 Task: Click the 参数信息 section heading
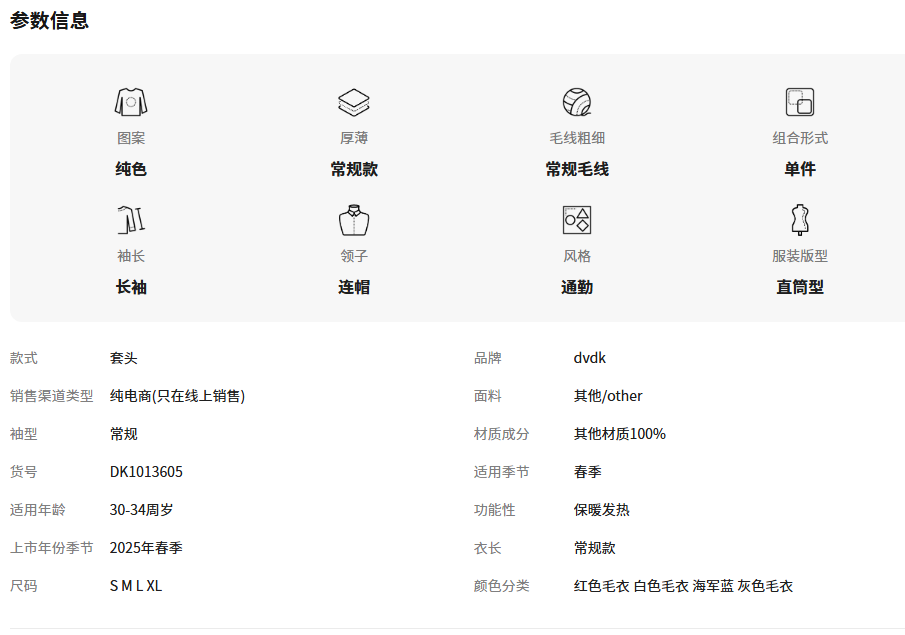(50, 20)
